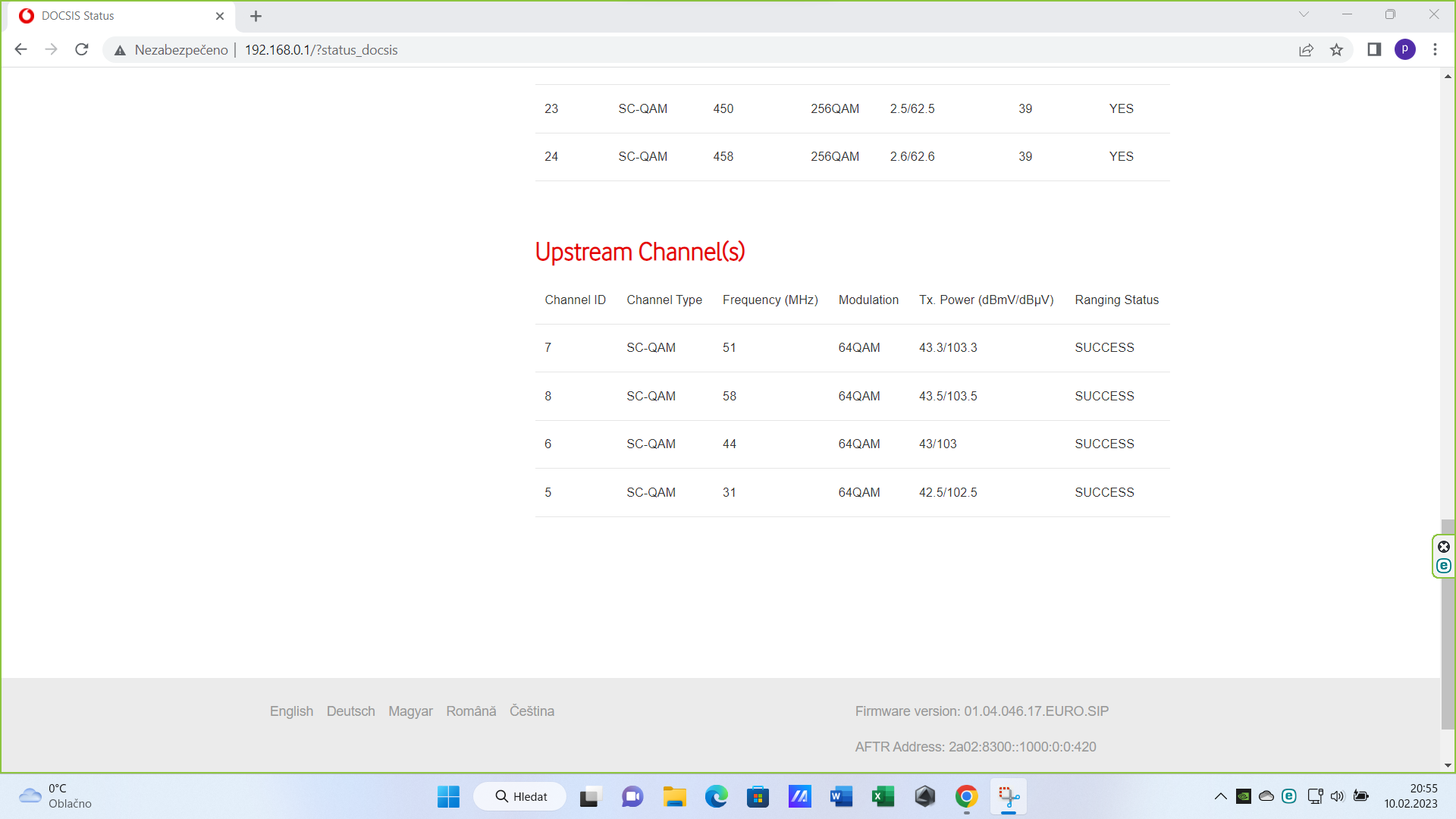
Task: Open the blue slash app on taskbar
Action: 799,796
